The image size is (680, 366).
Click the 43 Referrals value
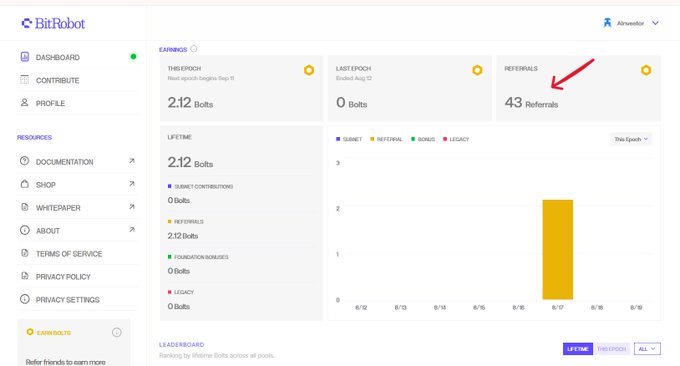tap(531, 103)
